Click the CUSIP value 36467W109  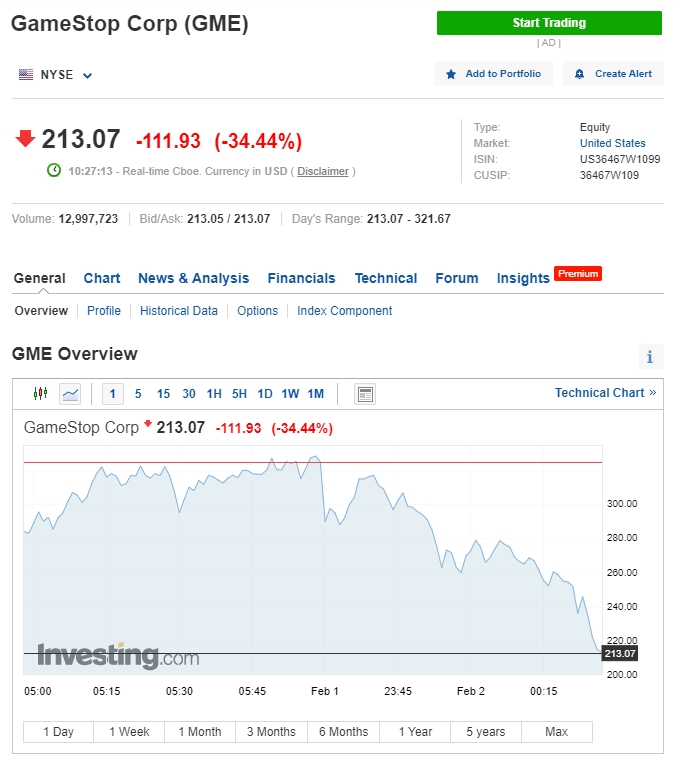coord(609,175)
